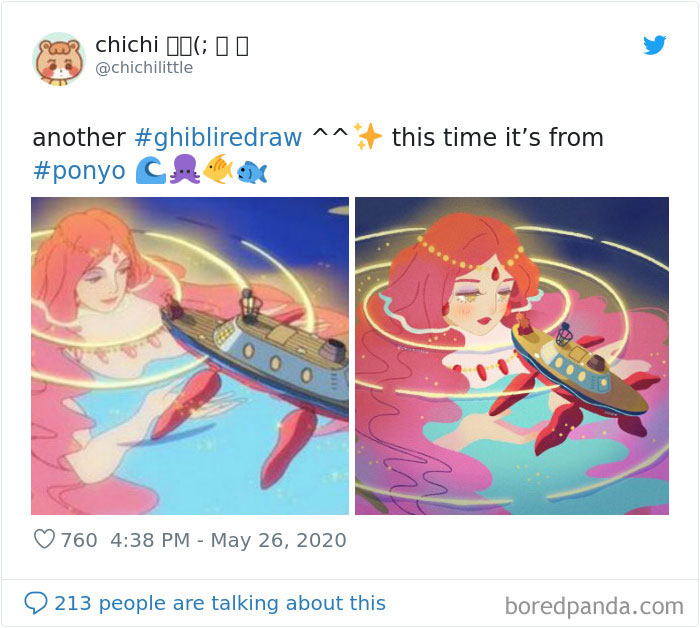Click the speech bubble reply icon

pyautogui.click(x=36, y=603)
